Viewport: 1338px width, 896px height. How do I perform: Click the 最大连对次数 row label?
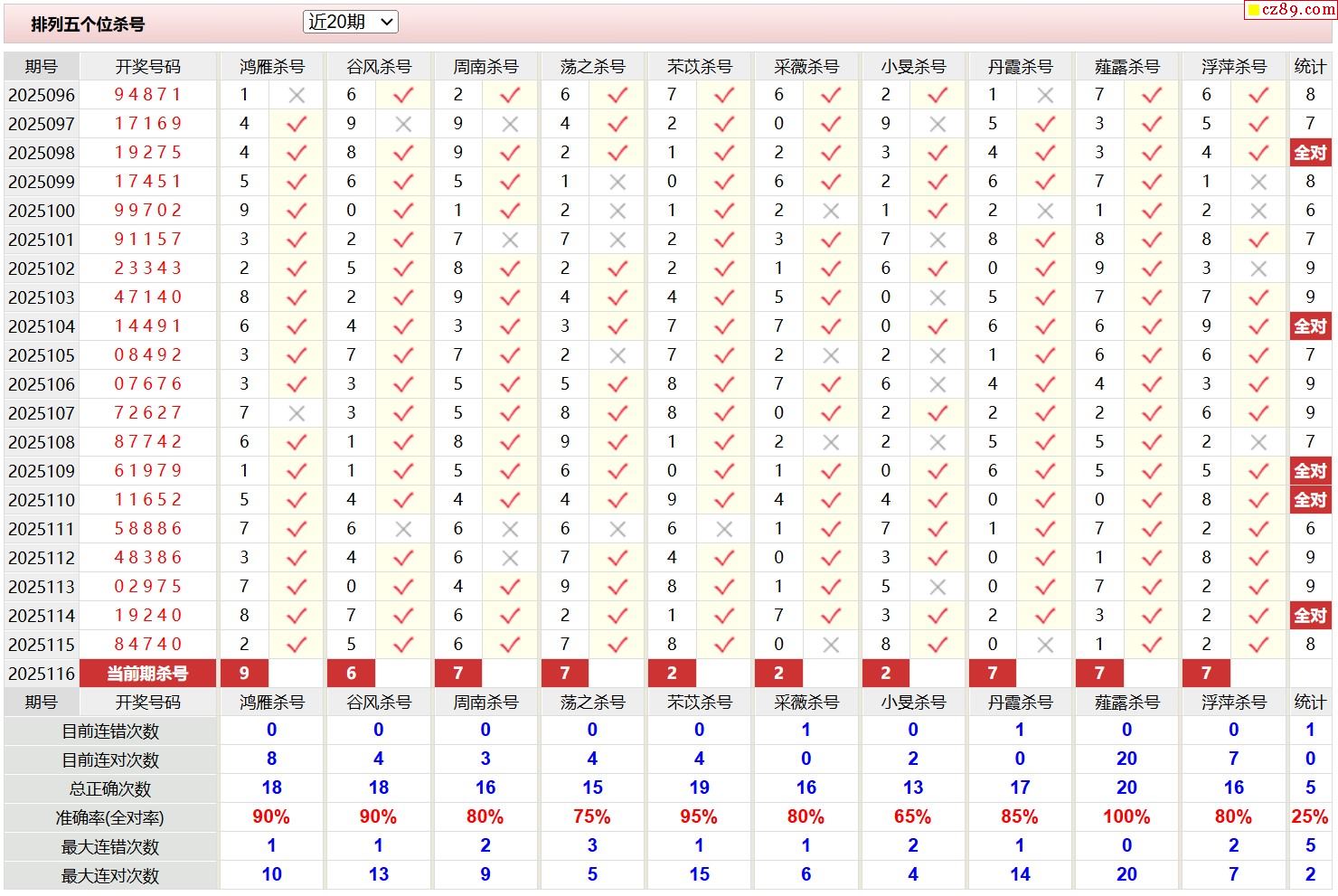(x=110, y=875)
